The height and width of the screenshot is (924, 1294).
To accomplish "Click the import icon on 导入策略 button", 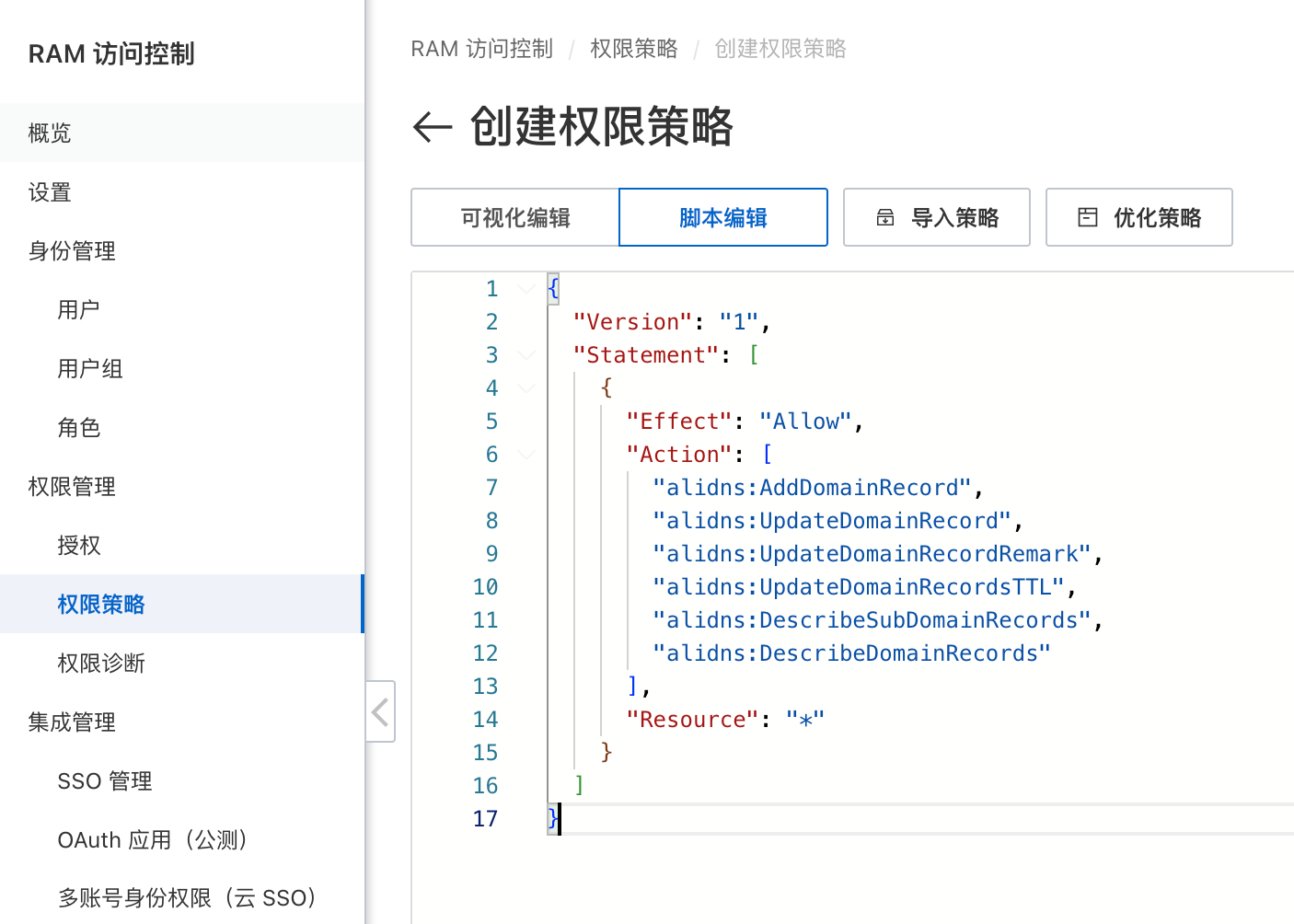I will 885,218.
